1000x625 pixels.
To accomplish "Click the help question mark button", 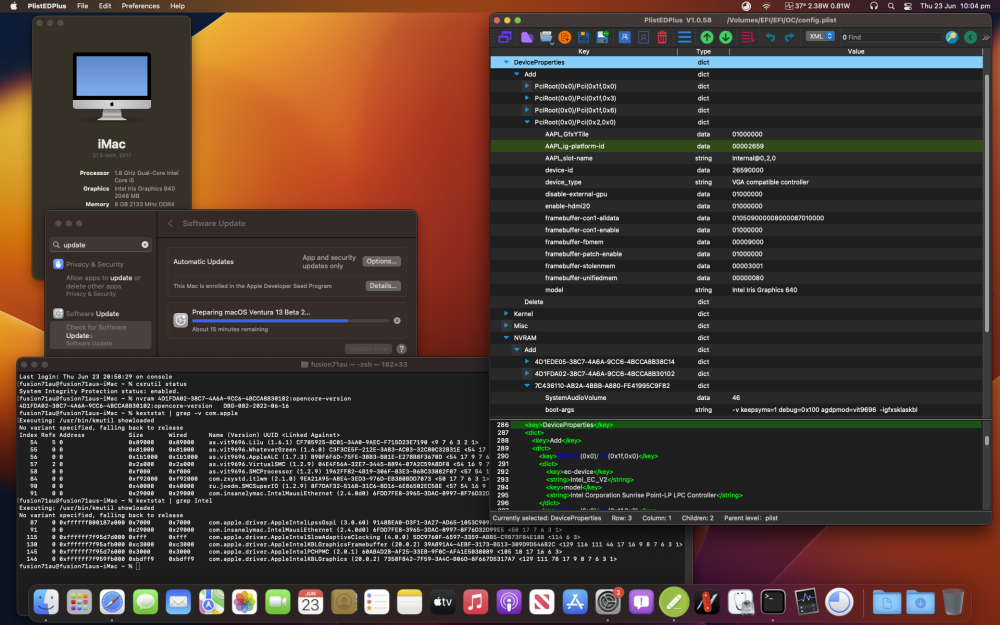I will point(401,349).
